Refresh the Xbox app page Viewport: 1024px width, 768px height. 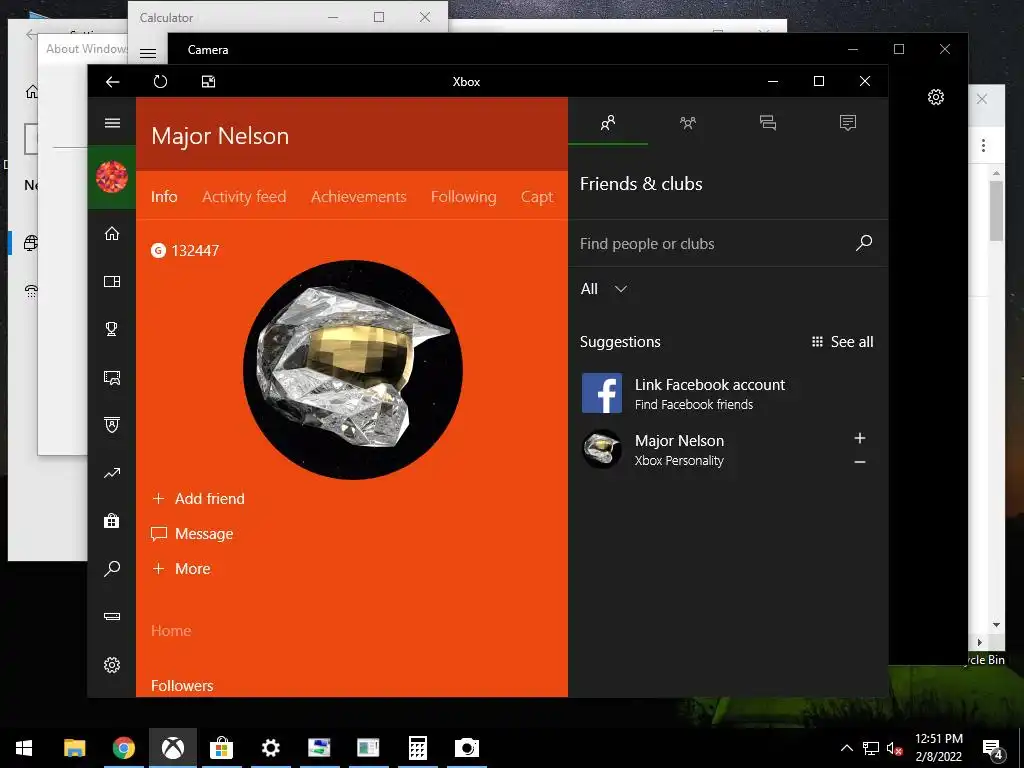160,82
